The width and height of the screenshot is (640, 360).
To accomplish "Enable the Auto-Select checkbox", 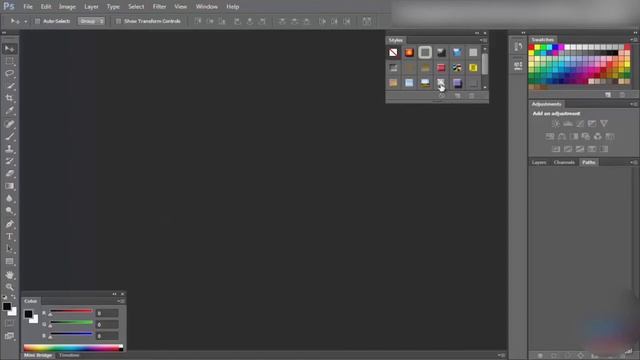I will [37, 21].
